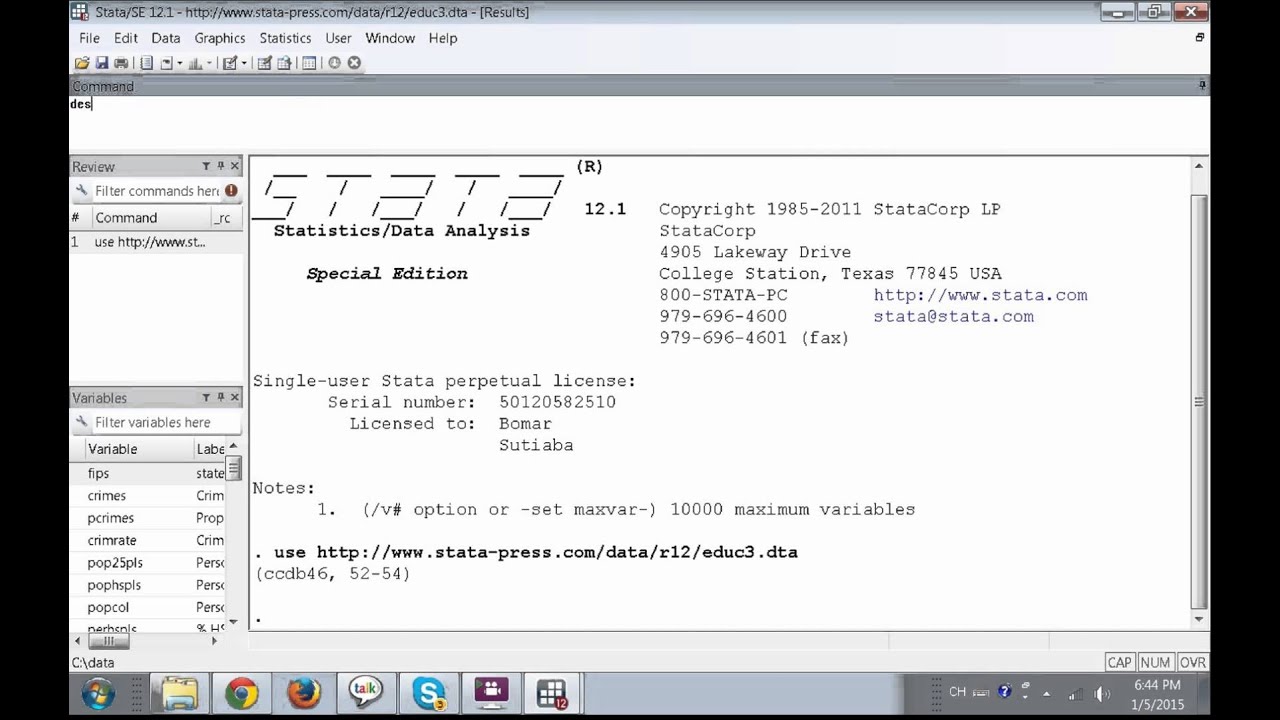Select the crimrate variable
The image size is (1280, 720).
click(148, 540)
